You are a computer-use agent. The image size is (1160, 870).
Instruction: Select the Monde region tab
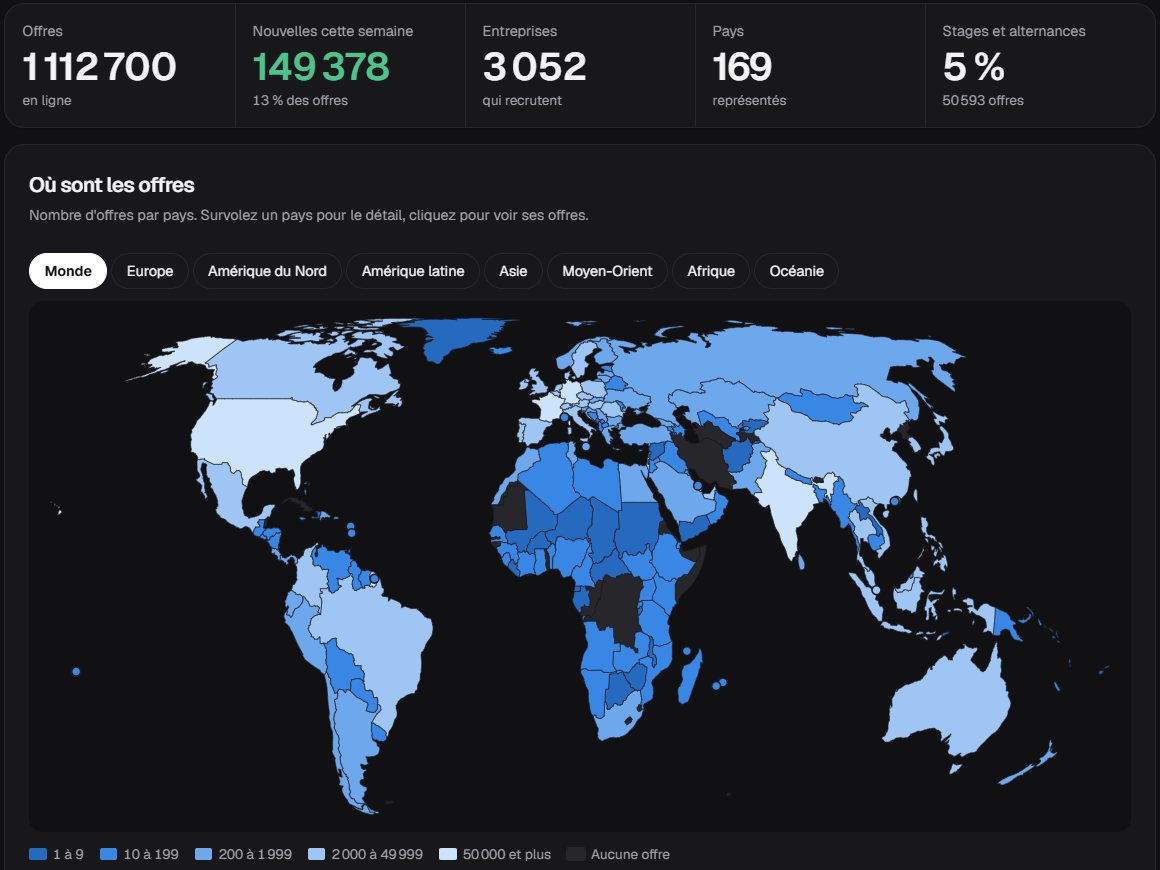(68, 271)
